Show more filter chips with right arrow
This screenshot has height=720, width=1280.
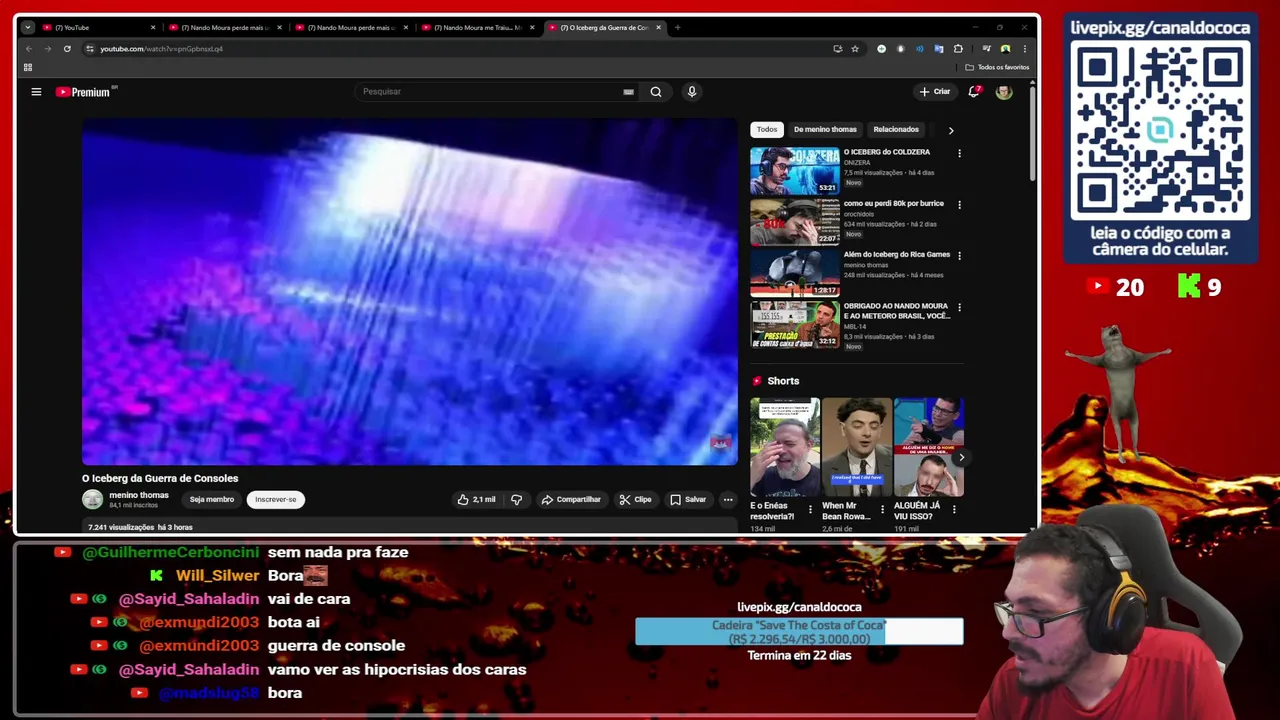(950, 130)
